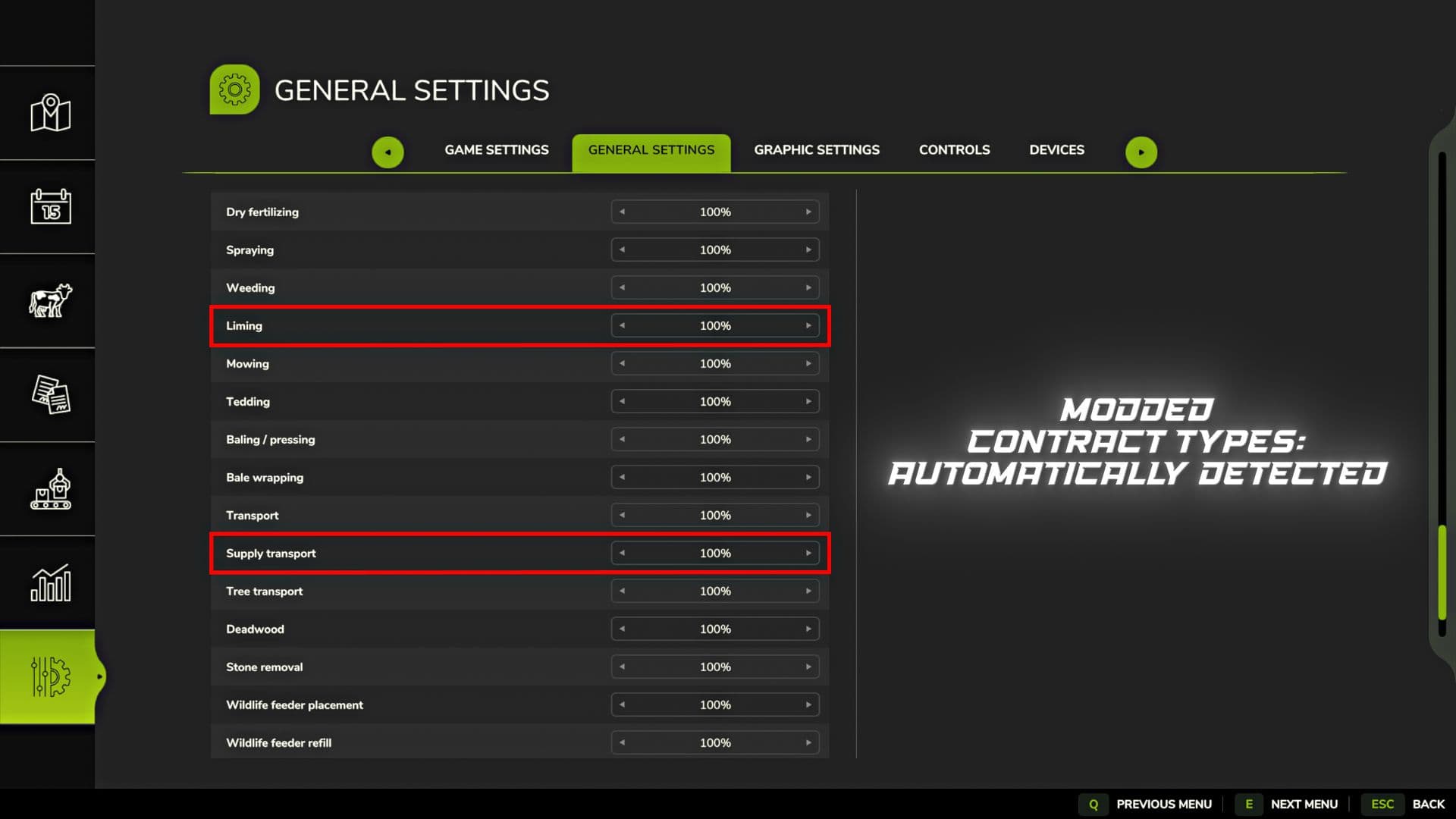Image resolution: width=1456 pixels, height=819 pixels.
Task: Open the animals cow sidebar icon
Action: (50, 300)
